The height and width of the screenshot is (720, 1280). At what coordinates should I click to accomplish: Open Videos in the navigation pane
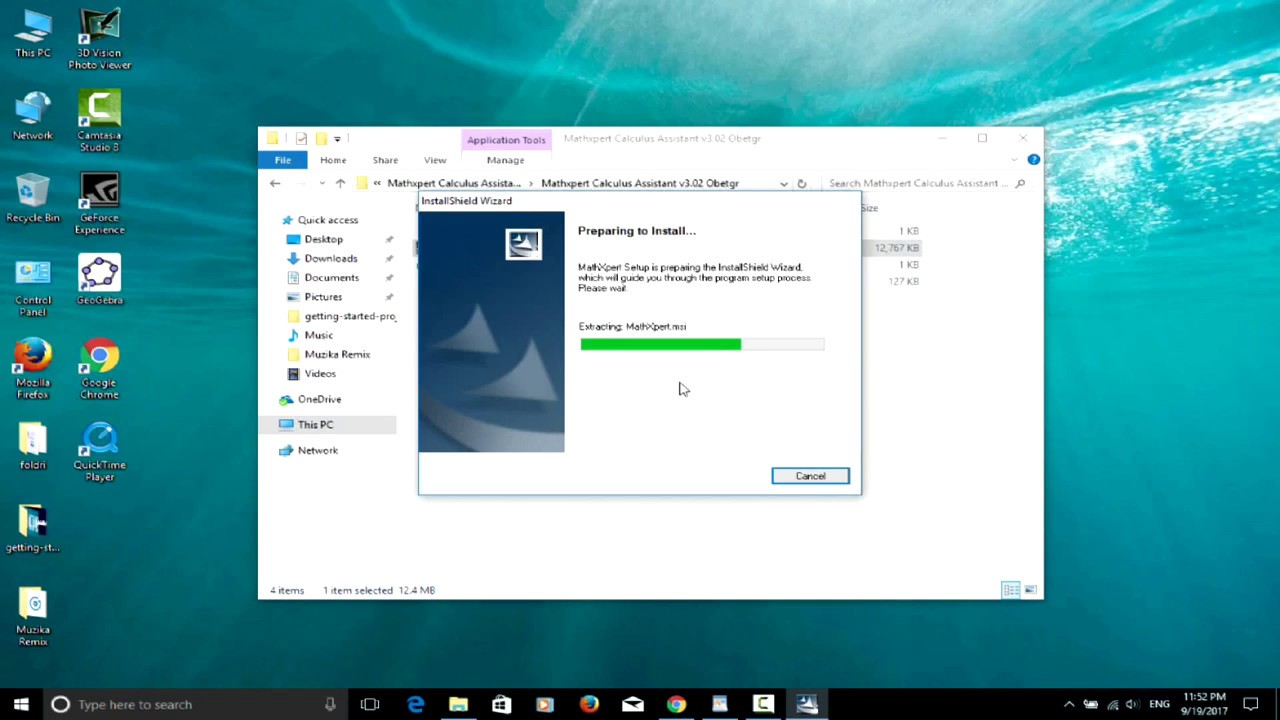click(320, 373)
